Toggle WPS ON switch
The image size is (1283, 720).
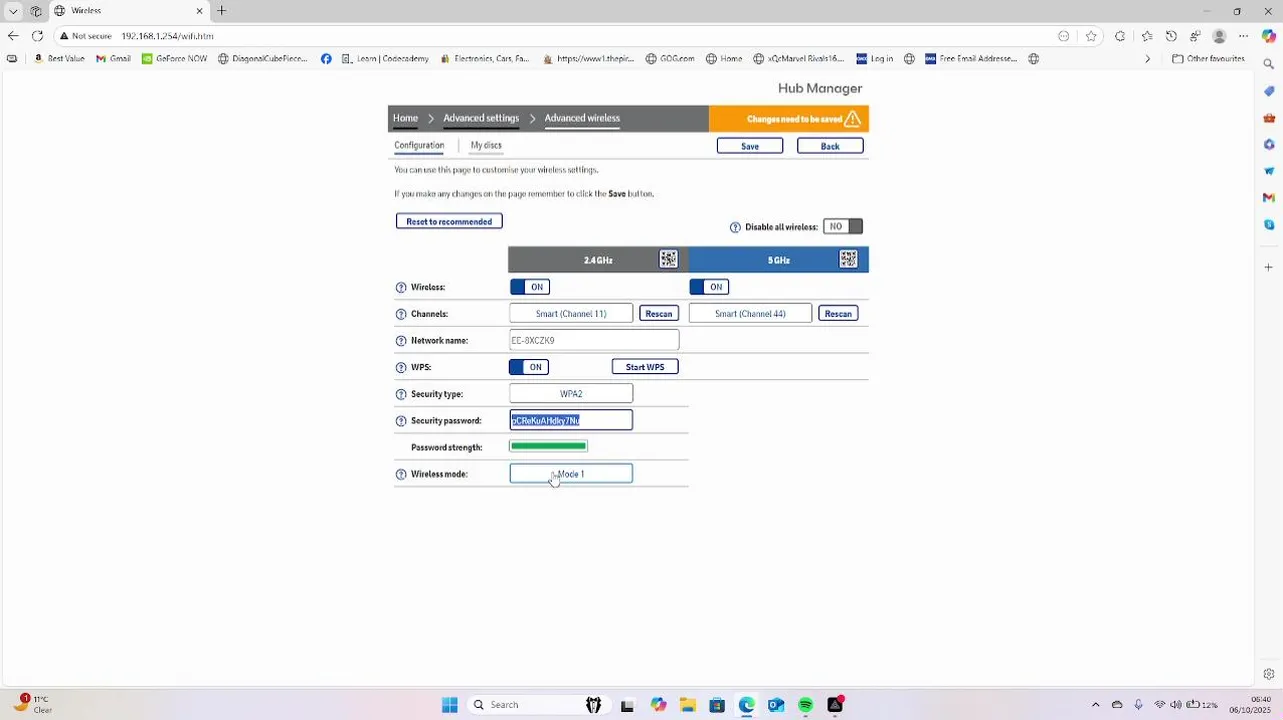tap(529, 367)
